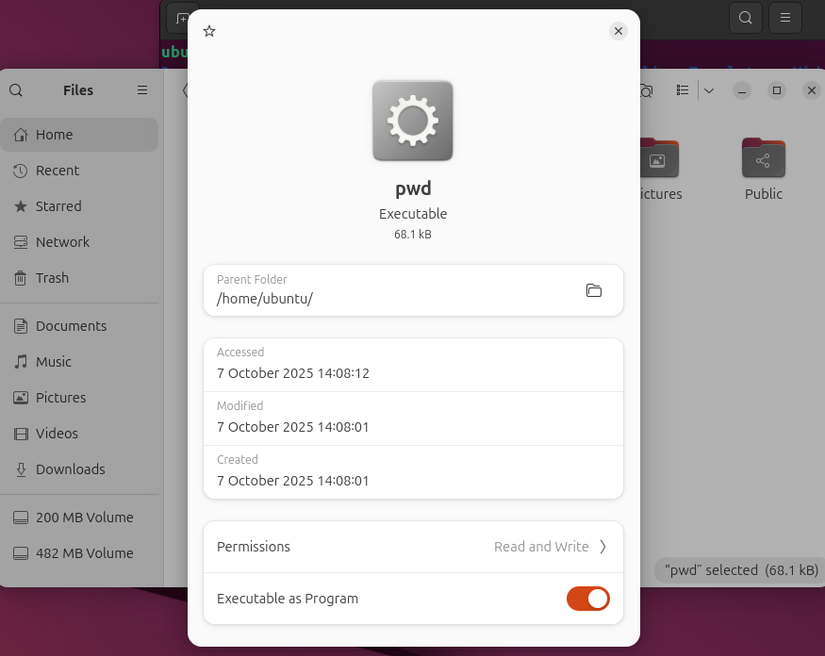The image size is (825, 656).
Task: Switch the file view to list layout
Action: [x=682, y=90]
